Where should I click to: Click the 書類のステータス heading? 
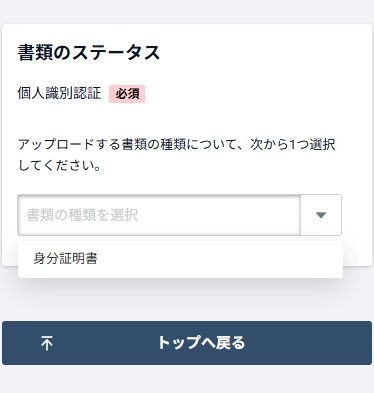89,53
